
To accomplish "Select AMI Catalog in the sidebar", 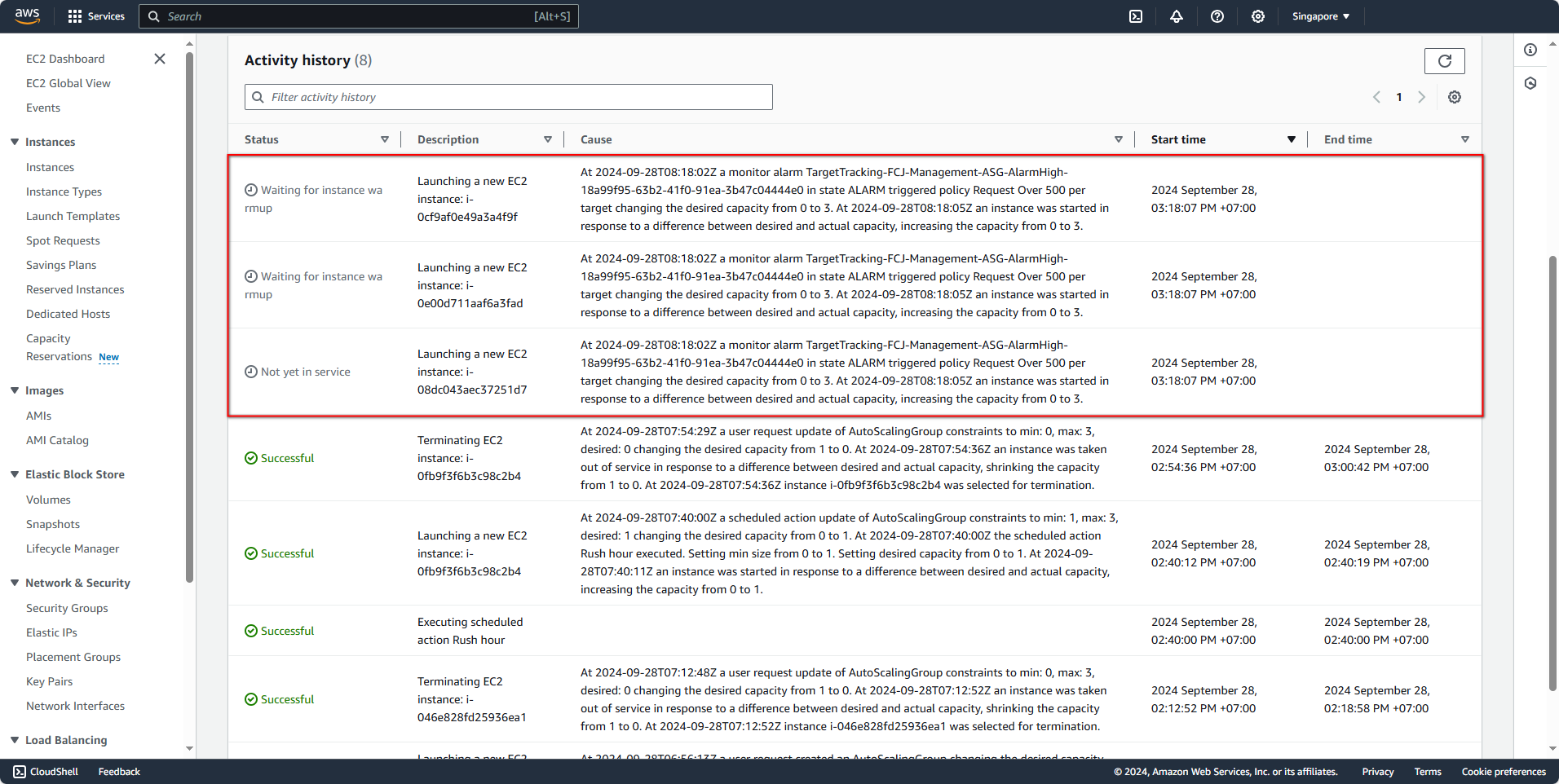I will point(57,440).
